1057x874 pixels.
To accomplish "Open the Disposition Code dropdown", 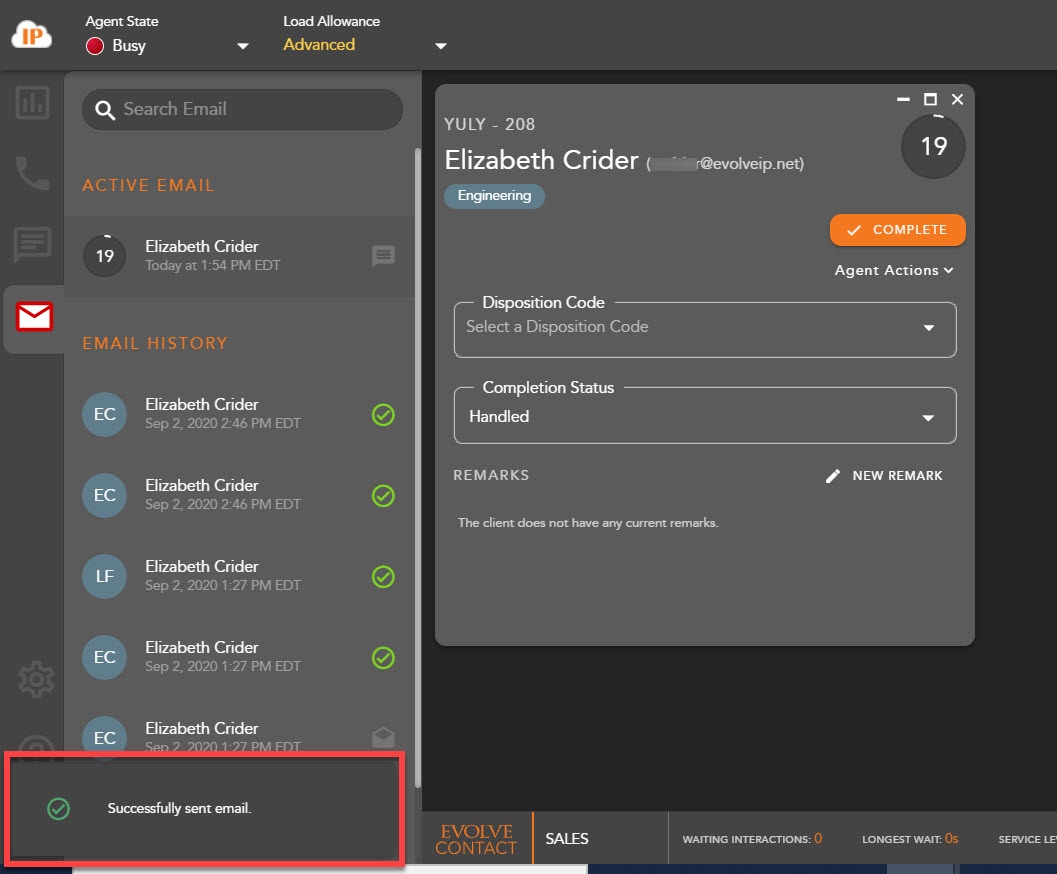I will click(928, 328).
